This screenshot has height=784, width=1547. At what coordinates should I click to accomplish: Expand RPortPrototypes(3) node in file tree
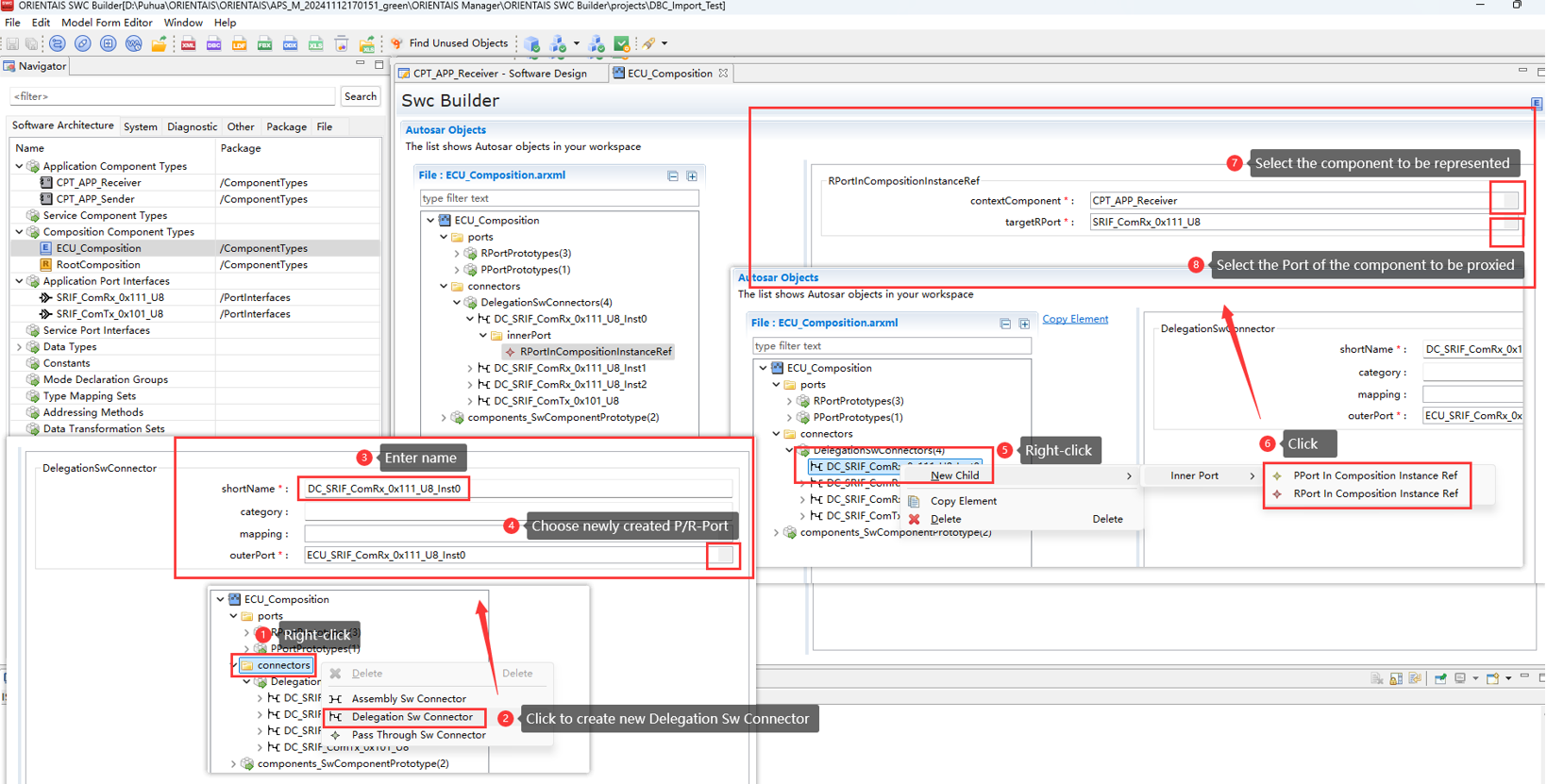457,254
